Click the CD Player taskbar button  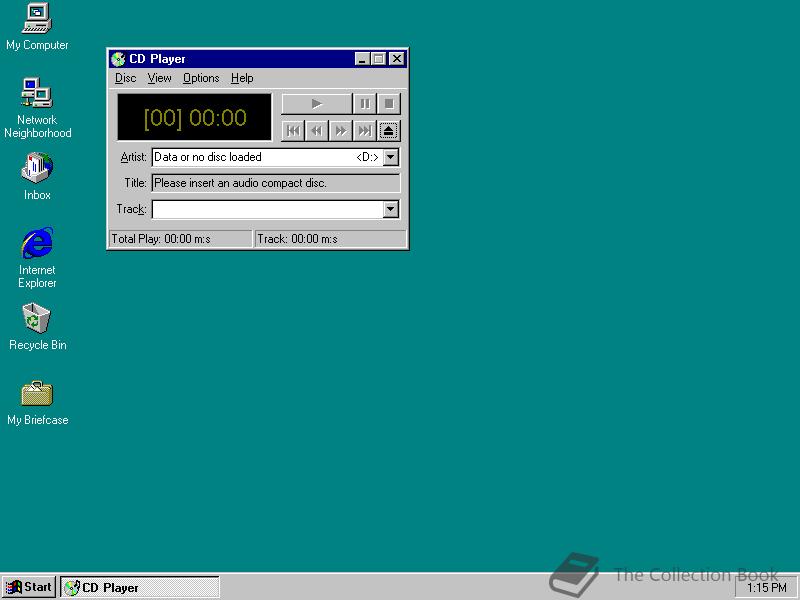click(x=140, y=587)
